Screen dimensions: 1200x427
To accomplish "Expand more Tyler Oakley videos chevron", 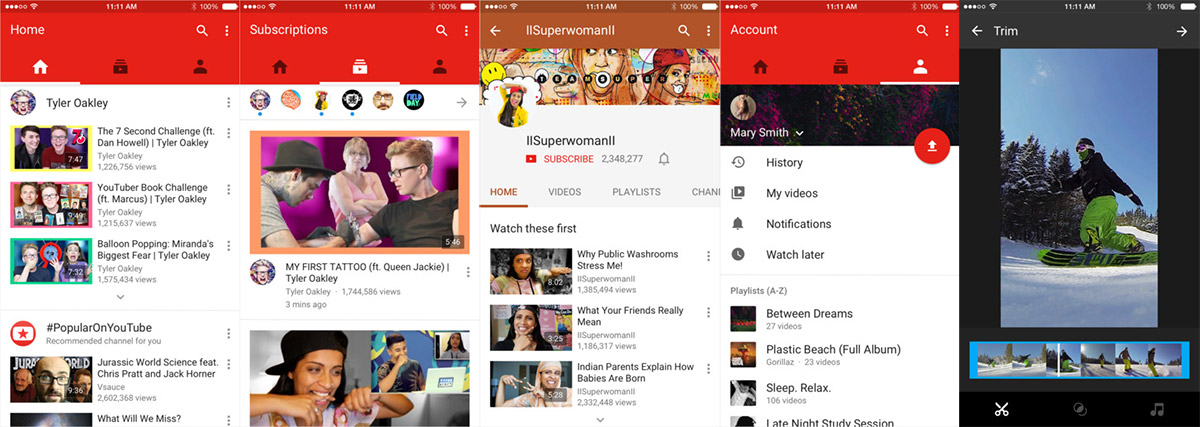I will (x=120, y=297).
